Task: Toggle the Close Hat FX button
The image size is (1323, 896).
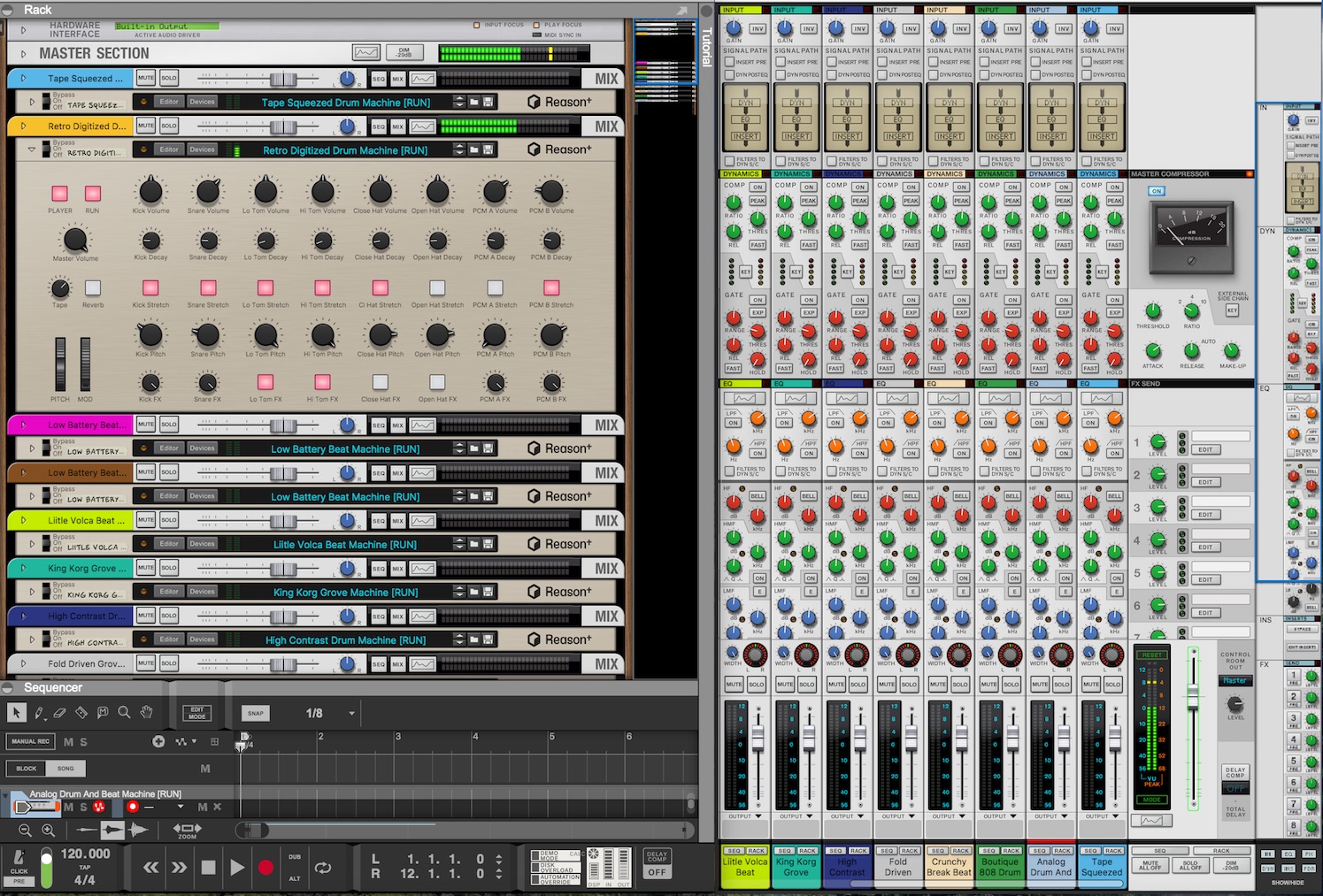Action: tap(381, 382)
